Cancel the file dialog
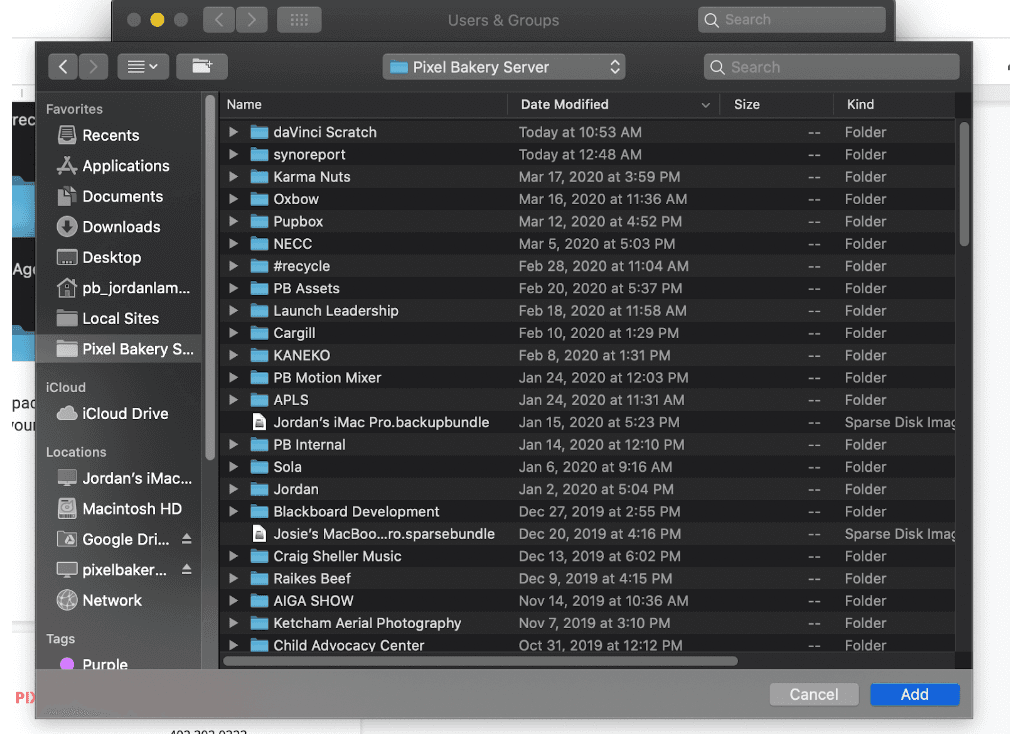This screenshot has width=1010, height=734. coord(814,694)
